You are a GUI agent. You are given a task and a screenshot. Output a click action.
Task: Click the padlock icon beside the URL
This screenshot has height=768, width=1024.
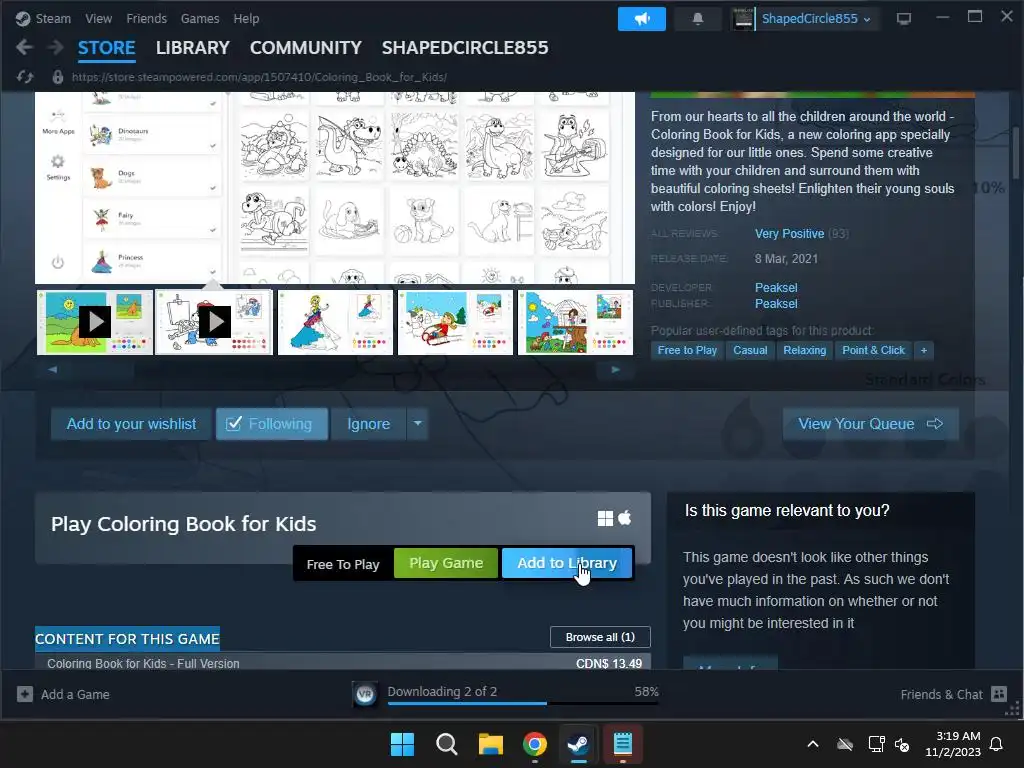click(x=57, y=77)
